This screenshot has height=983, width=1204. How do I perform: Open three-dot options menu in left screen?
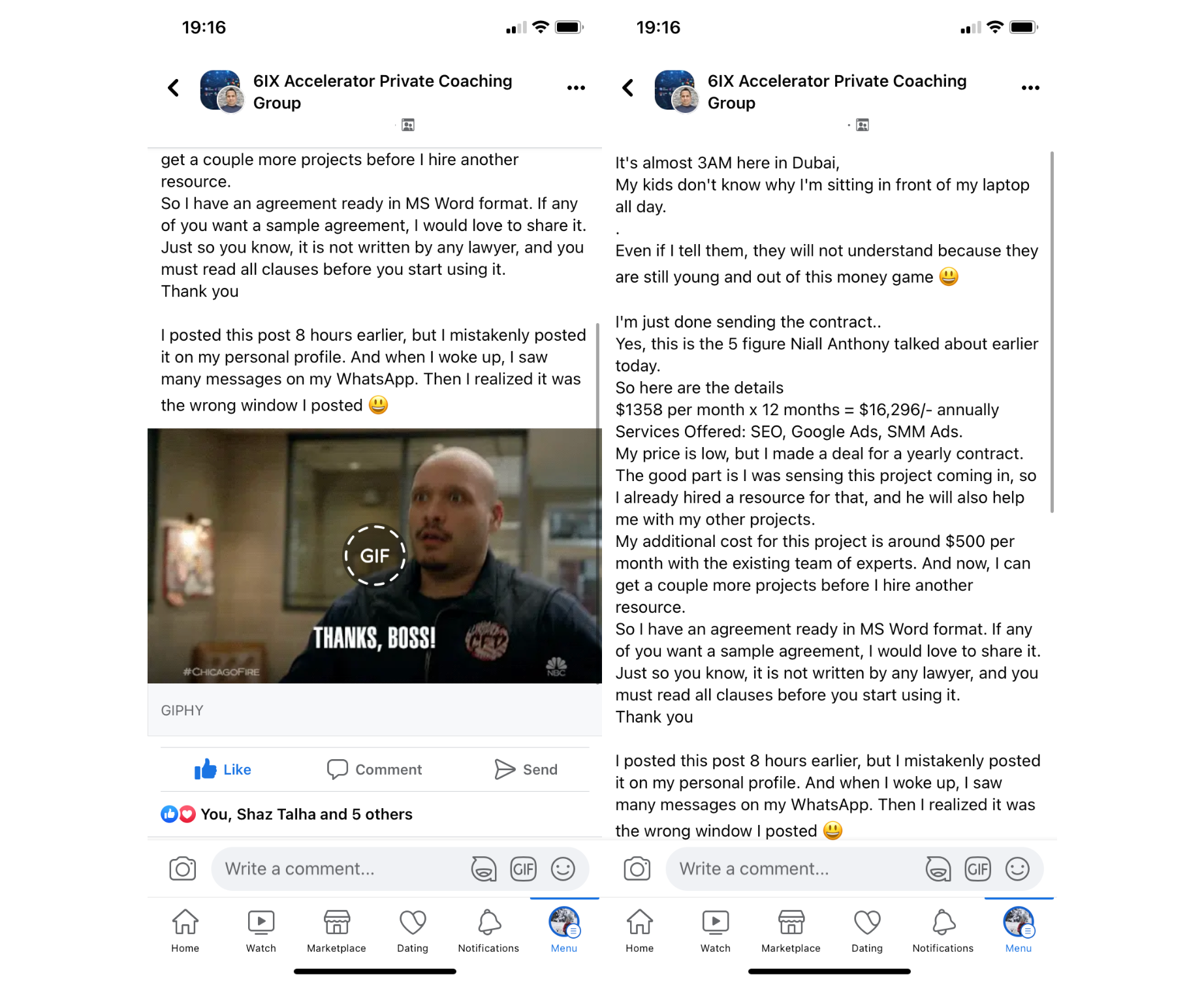point(576,88)
